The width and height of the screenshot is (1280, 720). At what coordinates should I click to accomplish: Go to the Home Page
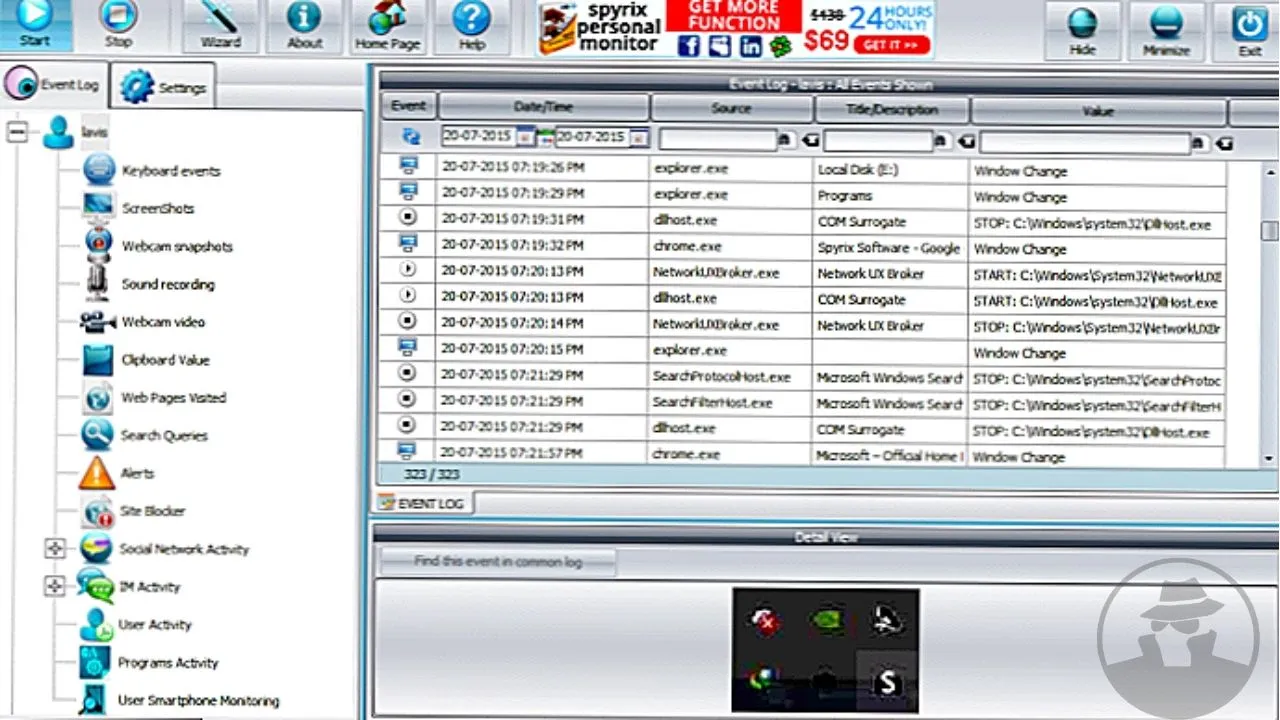[x=388, y=26]
